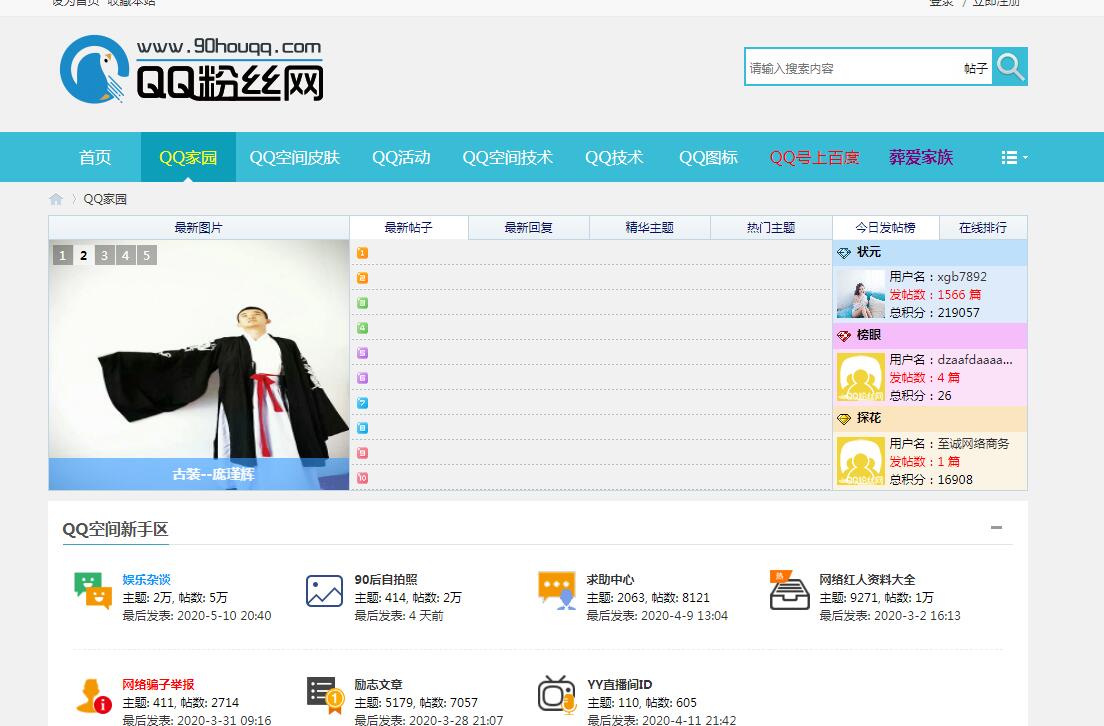
Task: Open xgb7892's avatar photo
Action: point(860,294)
